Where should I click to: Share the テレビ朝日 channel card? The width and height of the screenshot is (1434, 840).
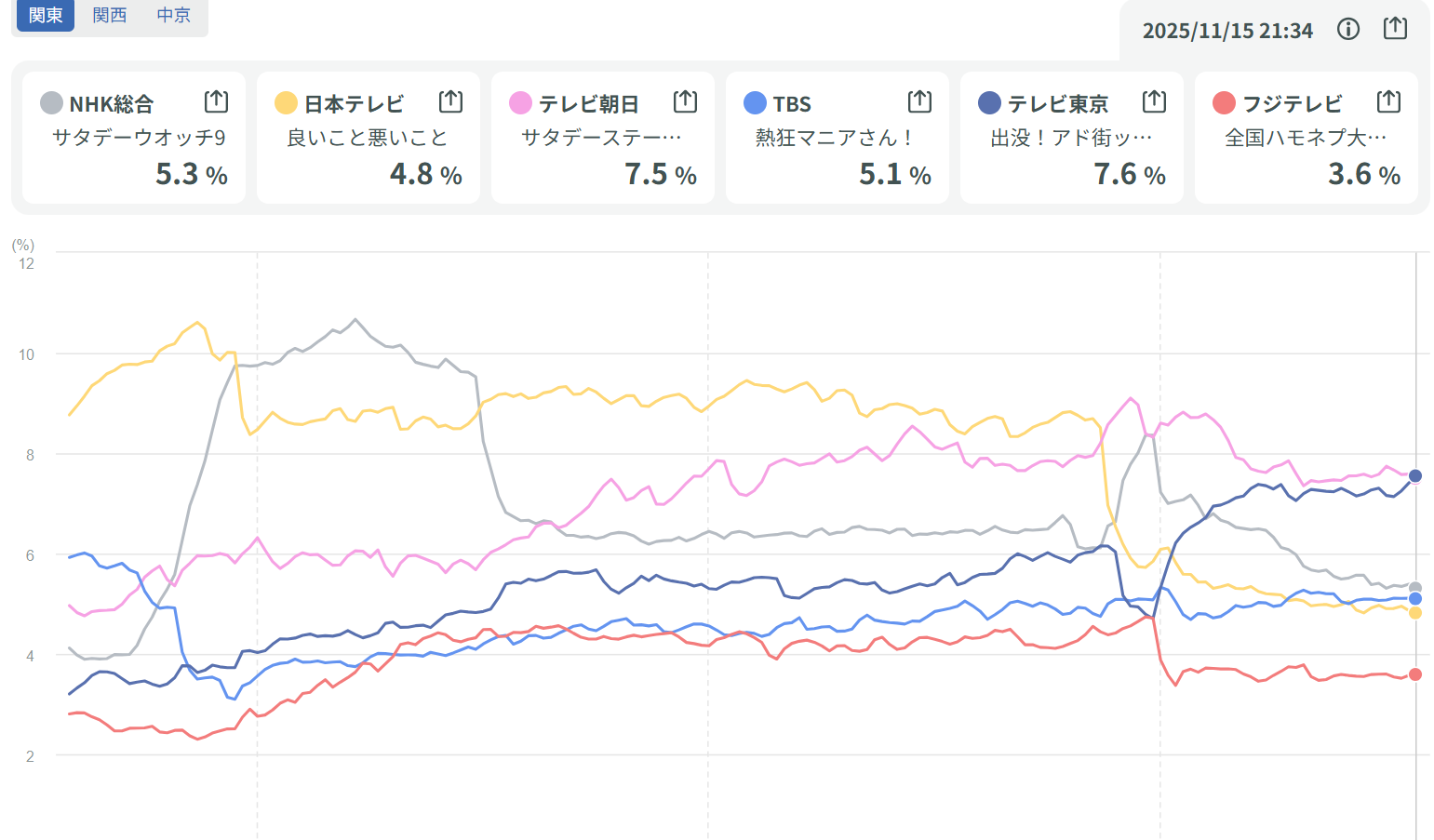685,101
